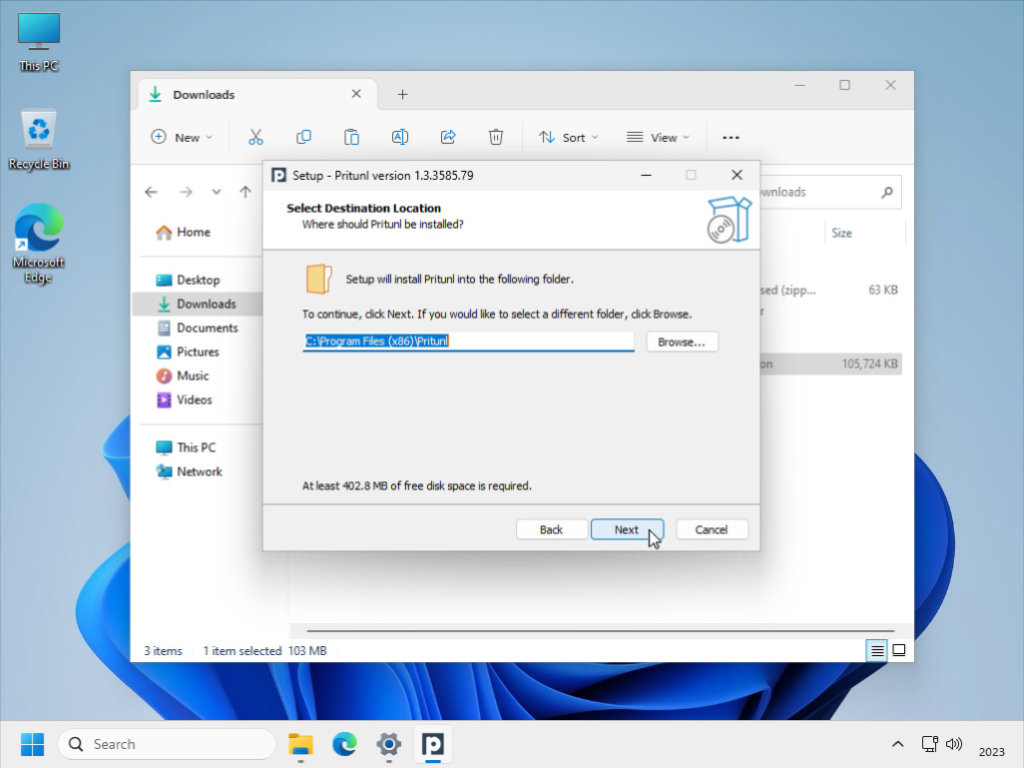Select Recycle Bin desktop icon
1024x768 pixels.
point(39,140)
